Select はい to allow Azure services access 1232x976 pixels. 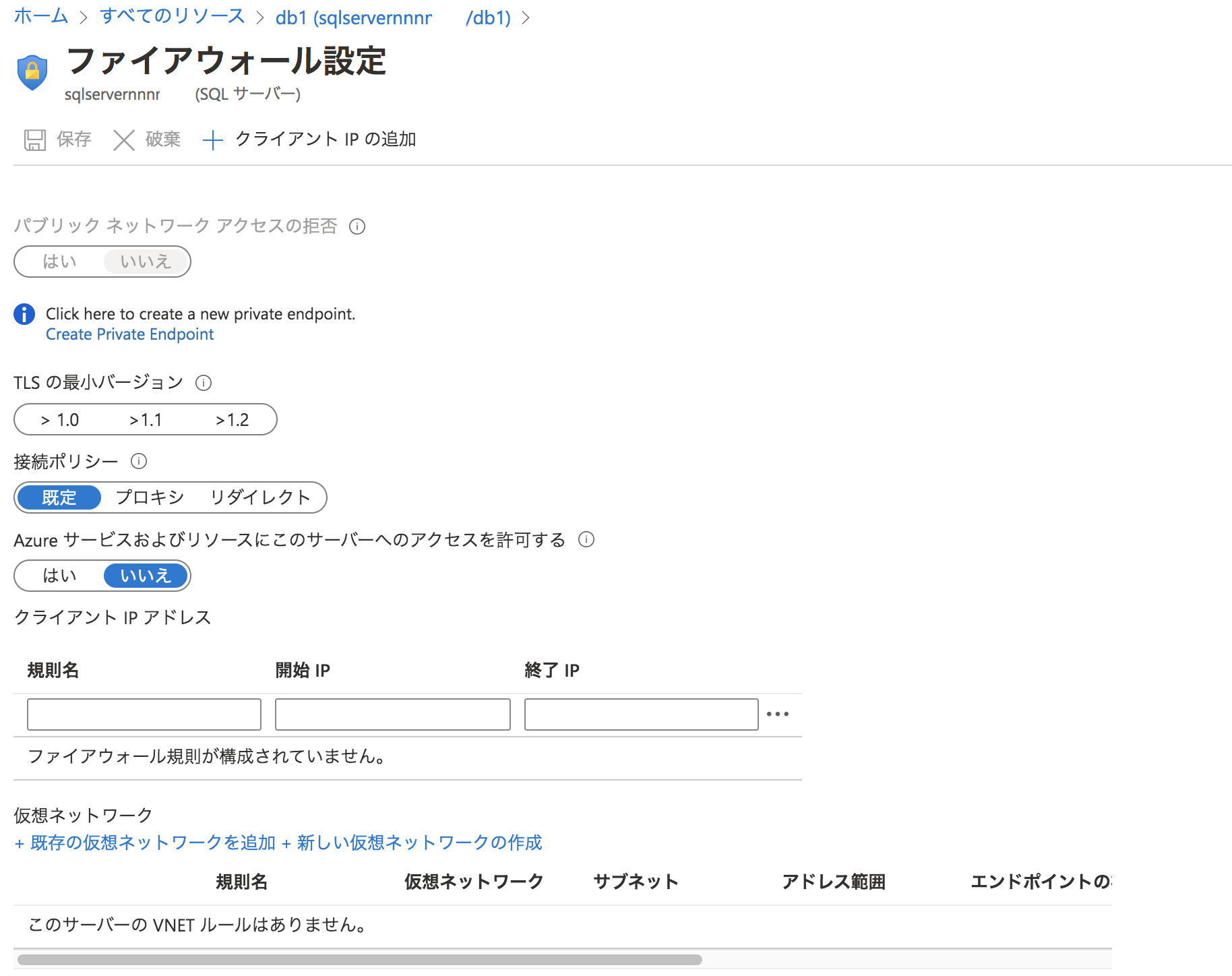click(59, 576)
